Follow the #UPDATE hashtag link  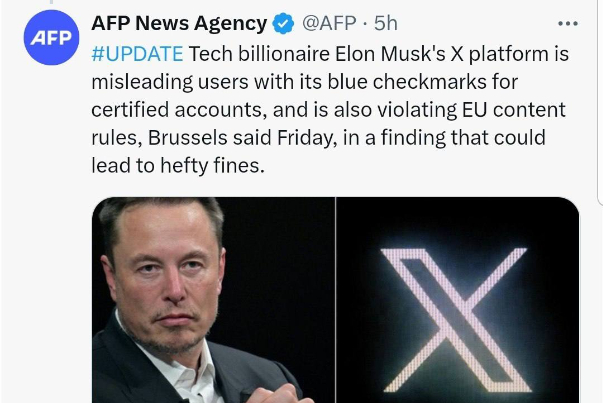point(138,53)
